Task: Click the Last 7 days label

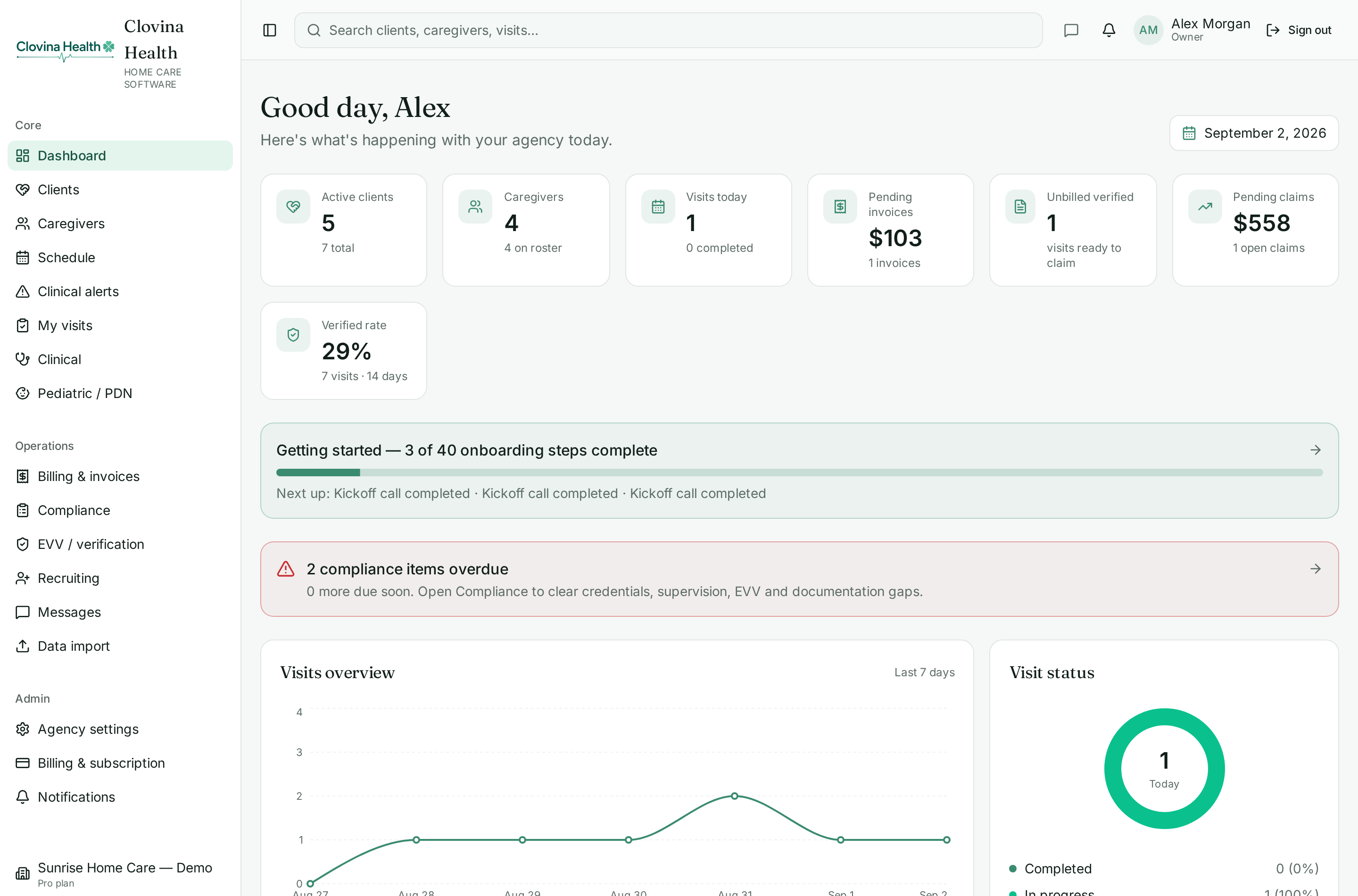Action: tap(924, 672)
